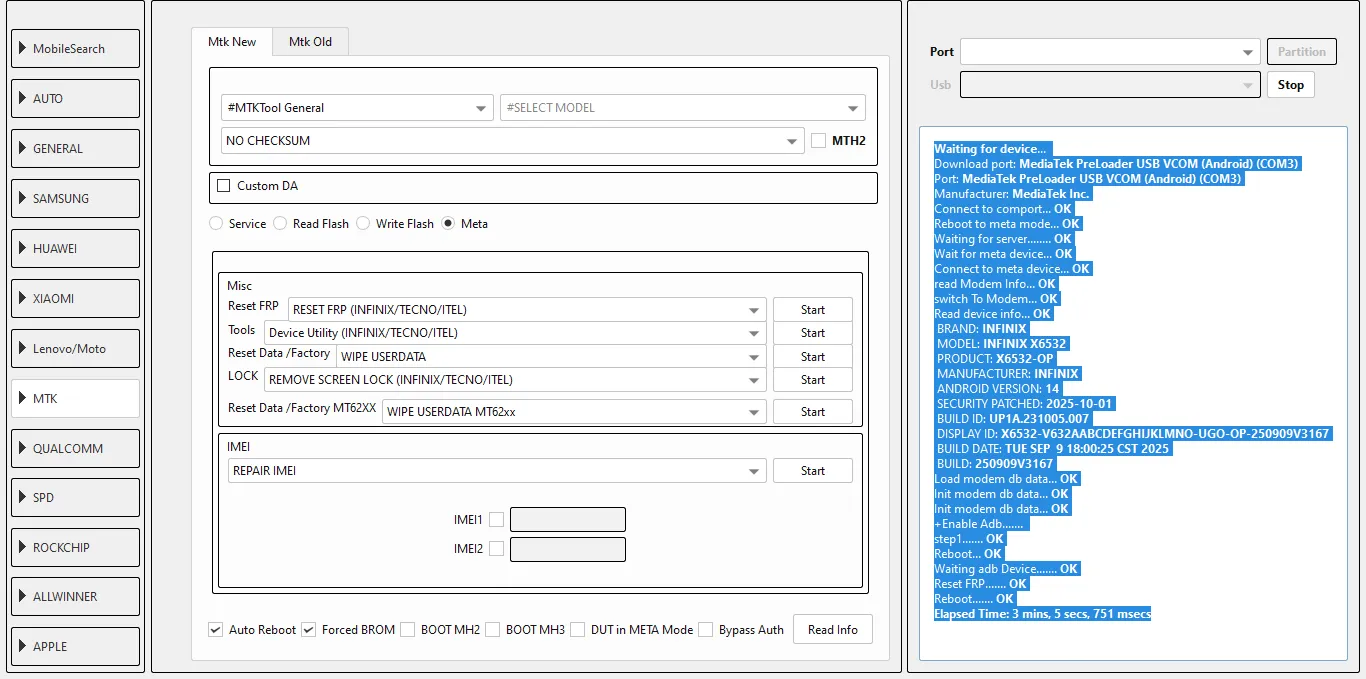Open the Lenovo/Moto sidebar section
Image resolution: width=1366 pixels, height=679 pixels.
point(75,348)
